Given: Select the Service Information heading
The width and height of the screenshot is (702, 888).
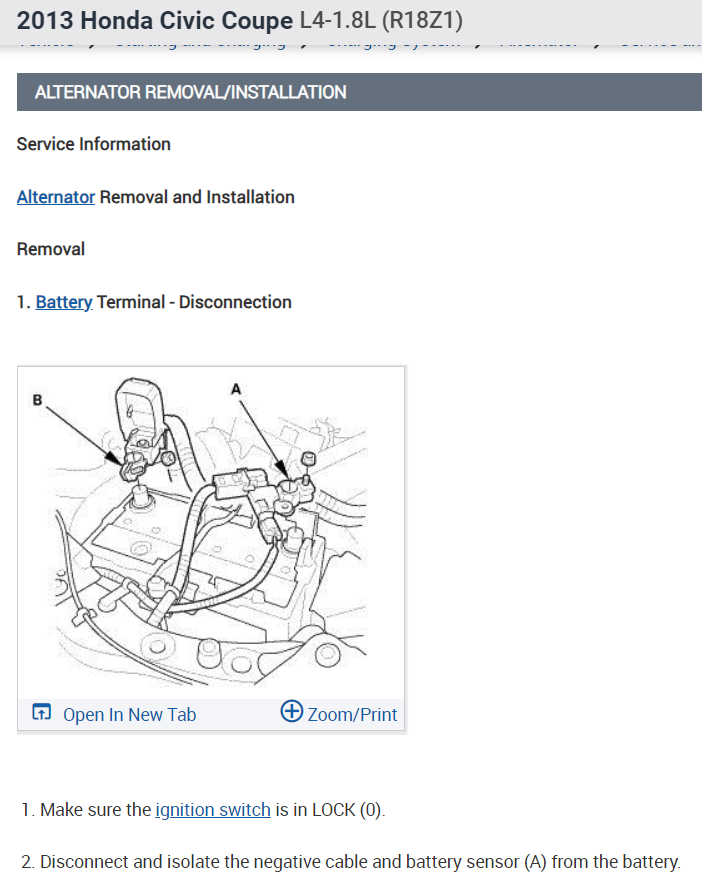Looking at the screenshot, I should [93, 144].
